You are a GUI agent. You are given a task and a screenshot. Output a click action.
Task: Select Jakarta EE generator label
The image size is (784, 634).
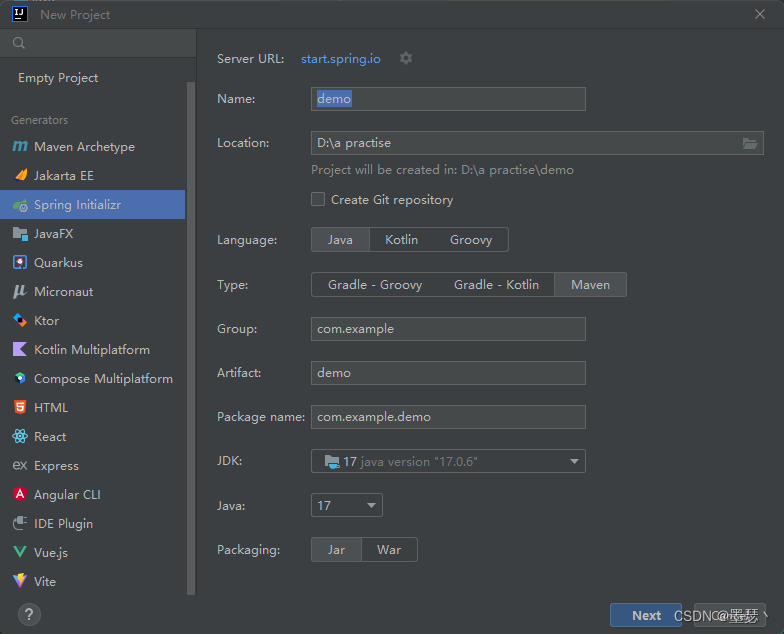click(64, 176)
